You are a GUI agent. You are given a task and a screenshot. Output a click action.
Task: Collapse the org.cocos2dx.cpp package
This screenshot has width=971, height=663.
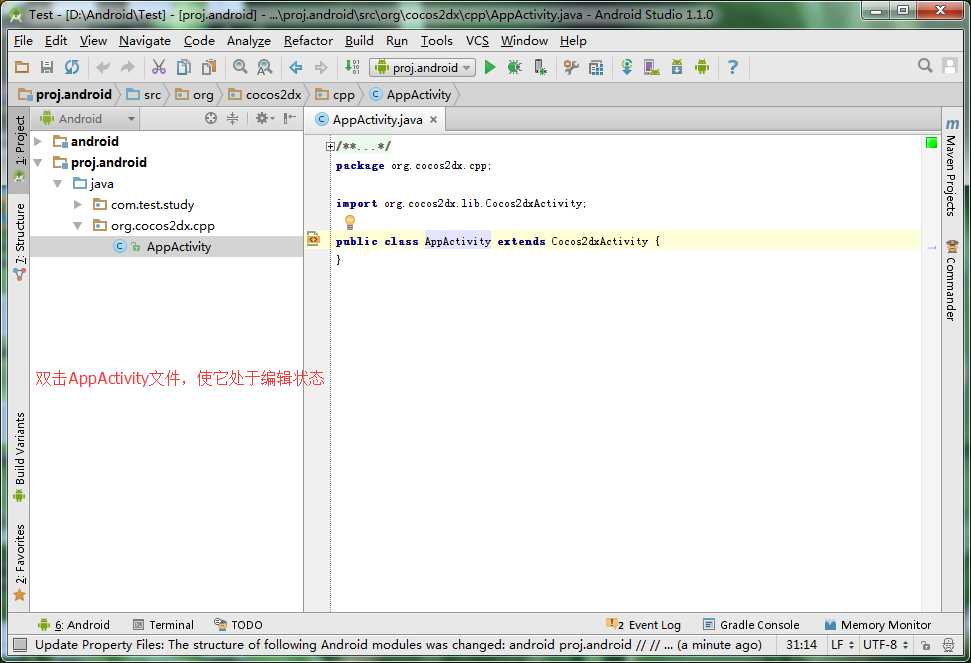coord(77,225)
